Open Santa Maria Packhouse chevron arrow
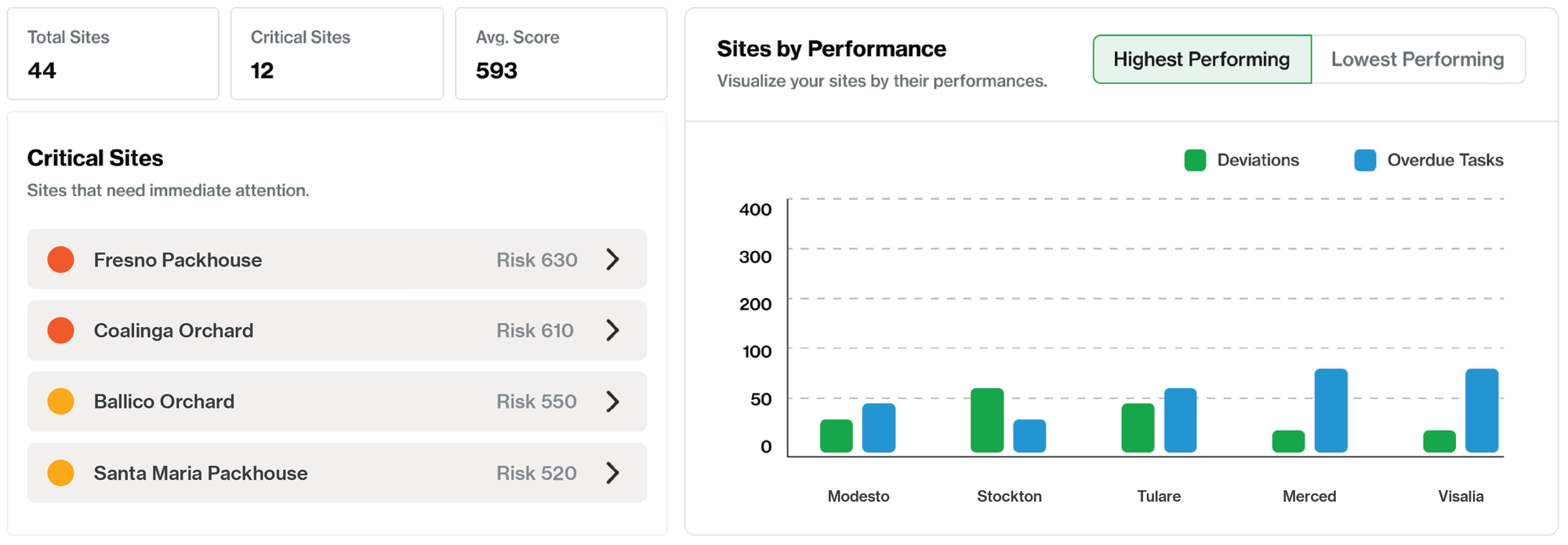This screenshot has height=545, width=1568. (613, 473)
